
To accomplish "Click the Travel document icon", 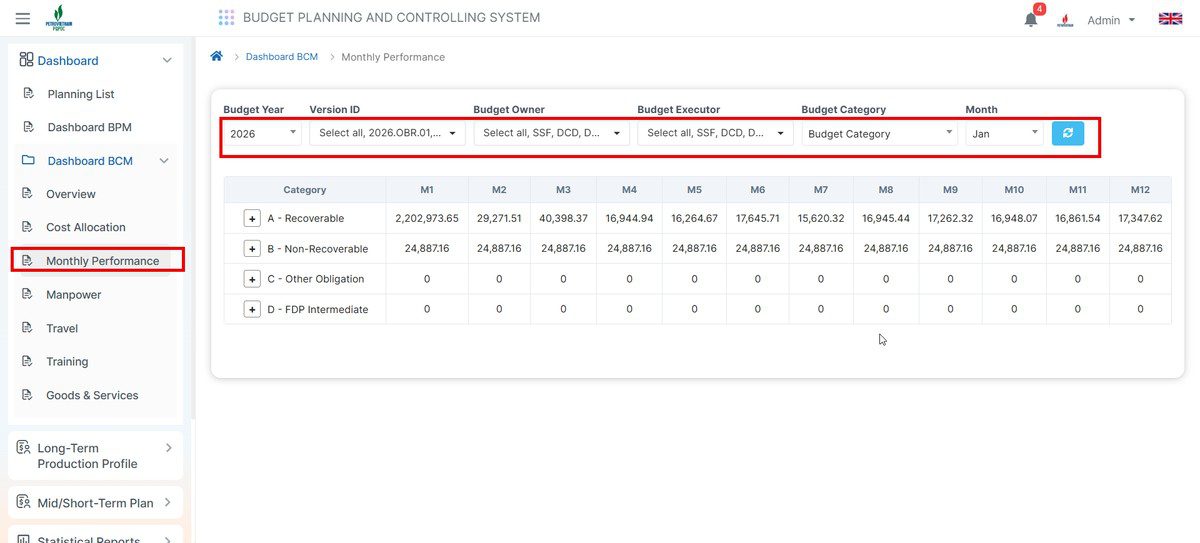I will (27, 328).
